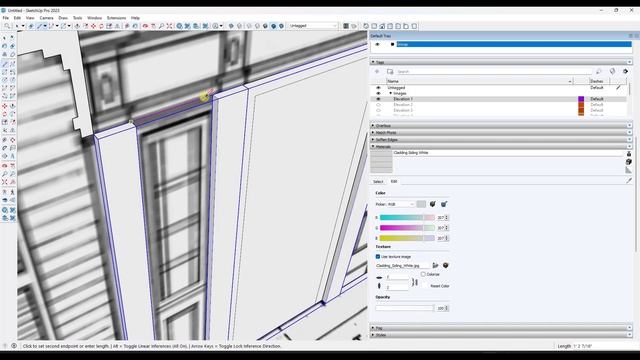Browse for a material texture image file
Image resolution: width=640 pixels, height=360 pixels.
436,265
